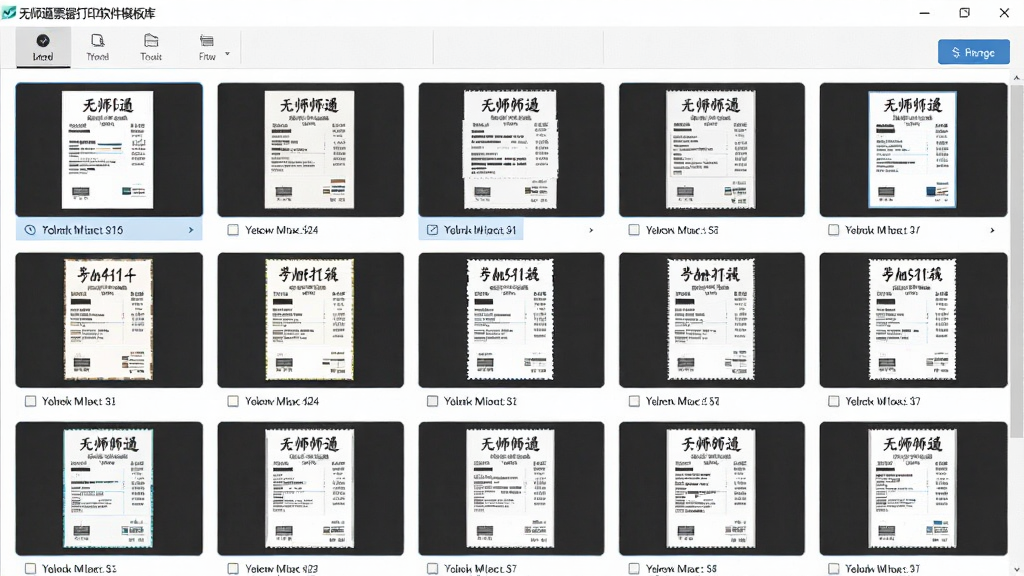Open the bottom-row S8 template thumbnail
1024x576 pixels.
(712, 488)
